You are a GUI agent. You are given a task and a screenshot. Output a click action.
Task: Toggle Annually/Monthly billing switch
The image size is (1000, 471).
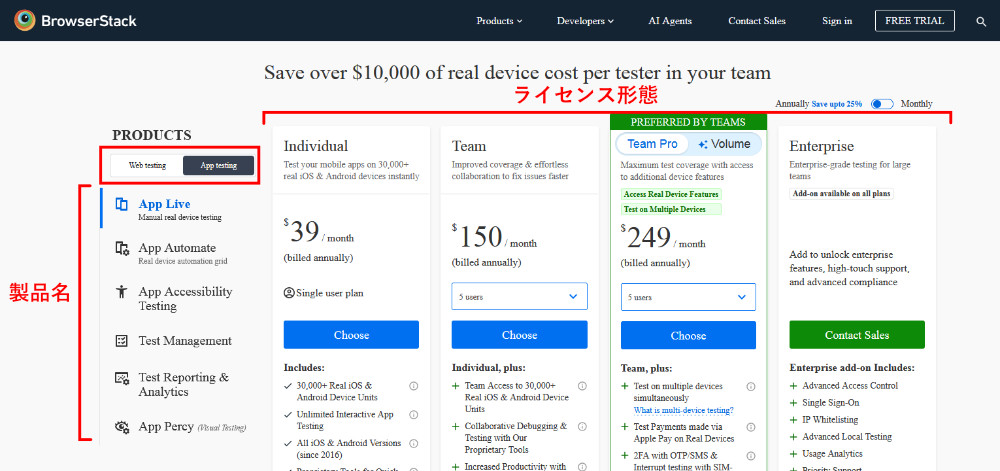coord(881,104)
